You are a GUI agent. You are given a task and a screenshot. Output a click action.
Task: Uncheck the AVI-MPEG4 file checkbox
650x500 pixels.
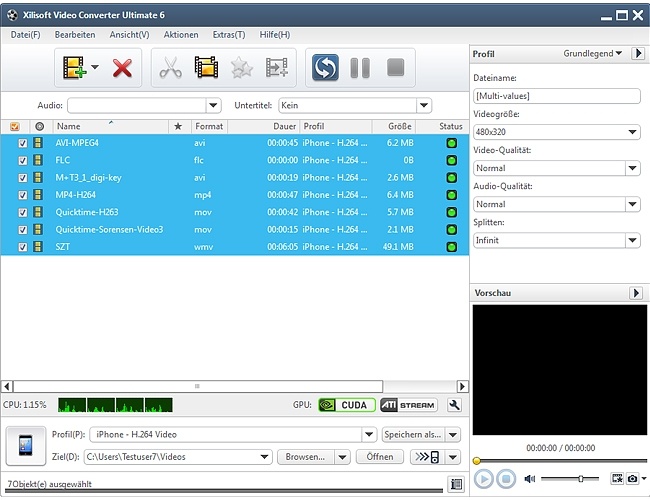23,142
